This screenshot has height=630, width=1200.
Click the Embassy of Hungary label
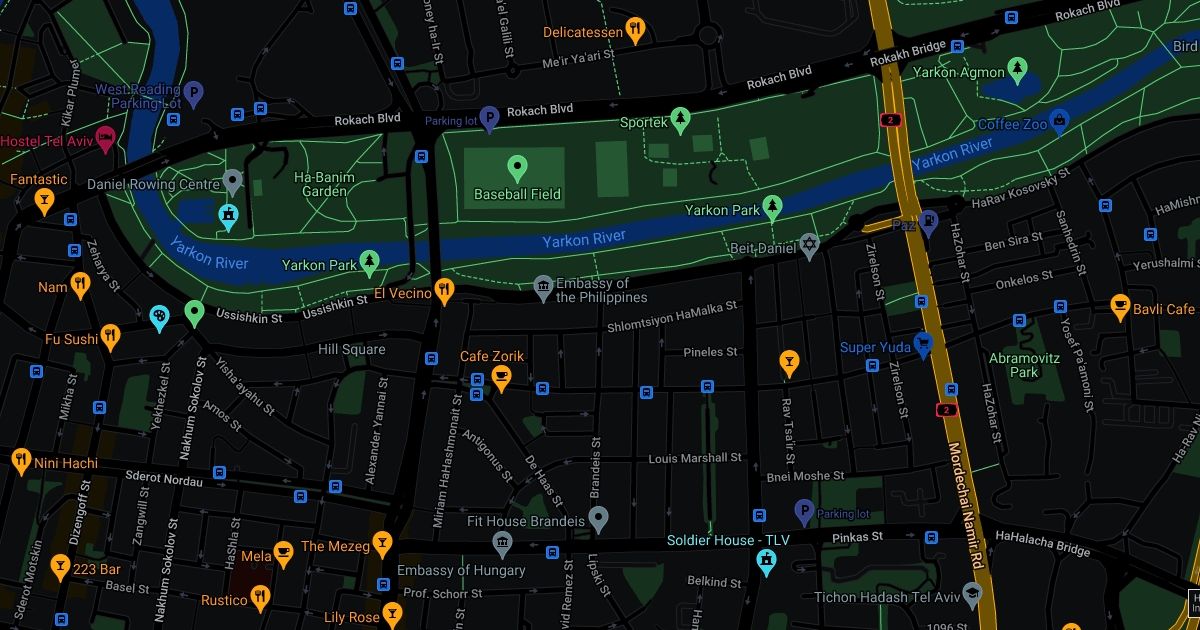461,570
